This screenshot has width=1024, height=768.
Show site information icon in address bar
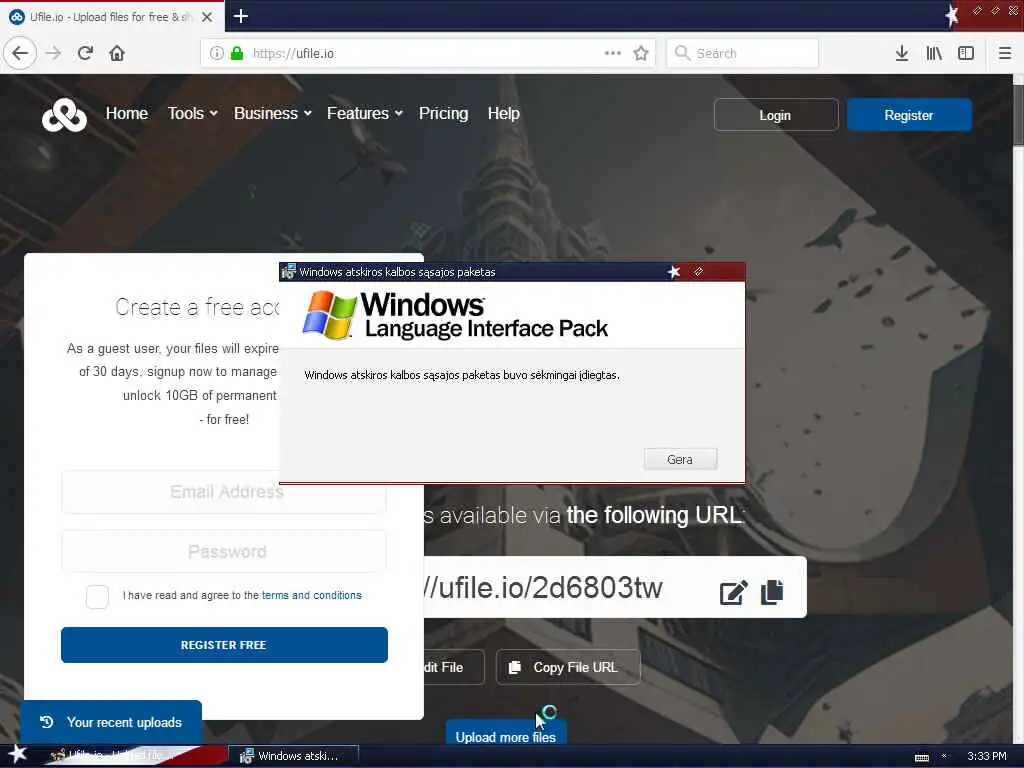click(x=217, y=53)
